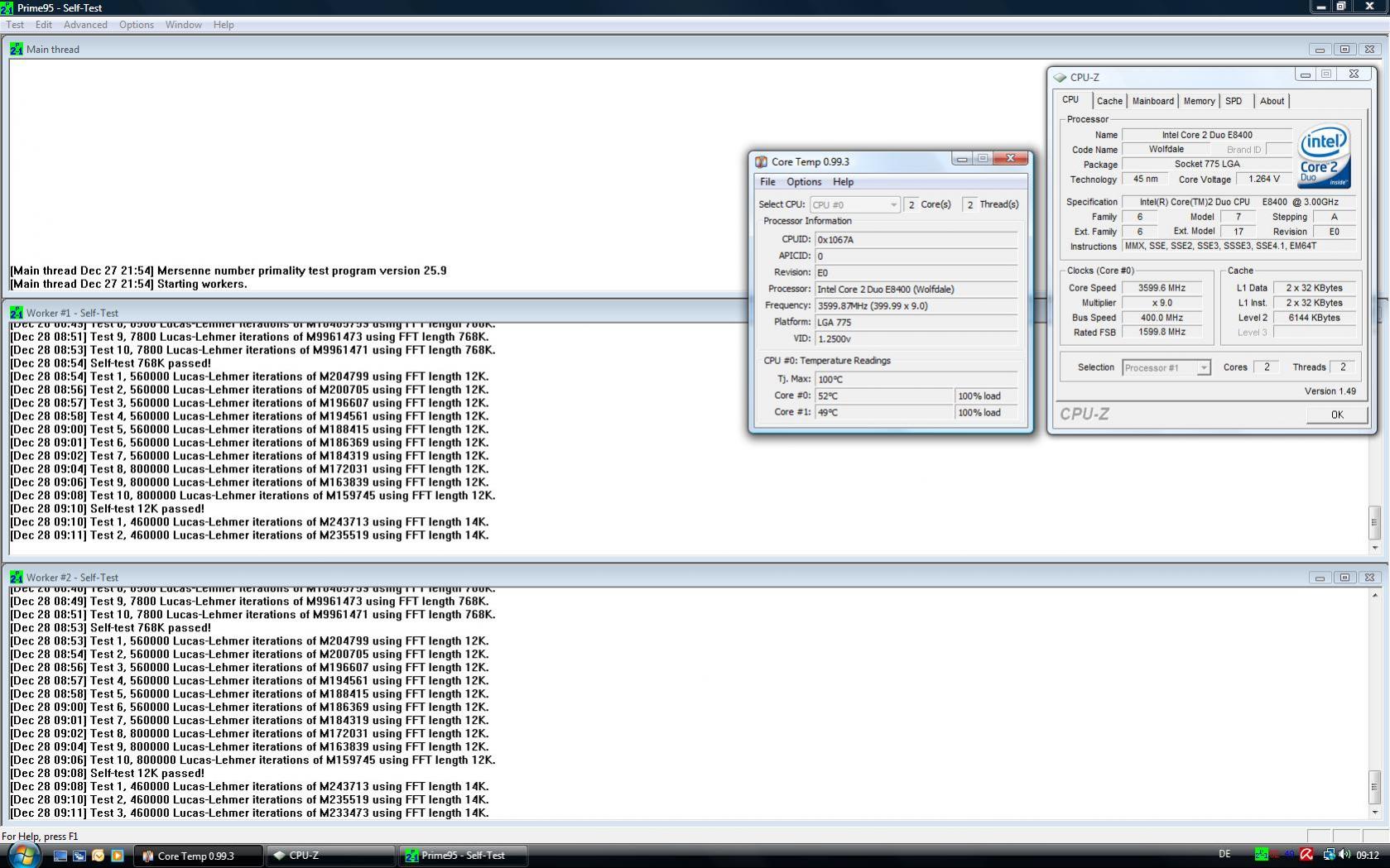
Task: Switch to the Memory tab in CPU-Z
Action: (x=1199, y=101)
